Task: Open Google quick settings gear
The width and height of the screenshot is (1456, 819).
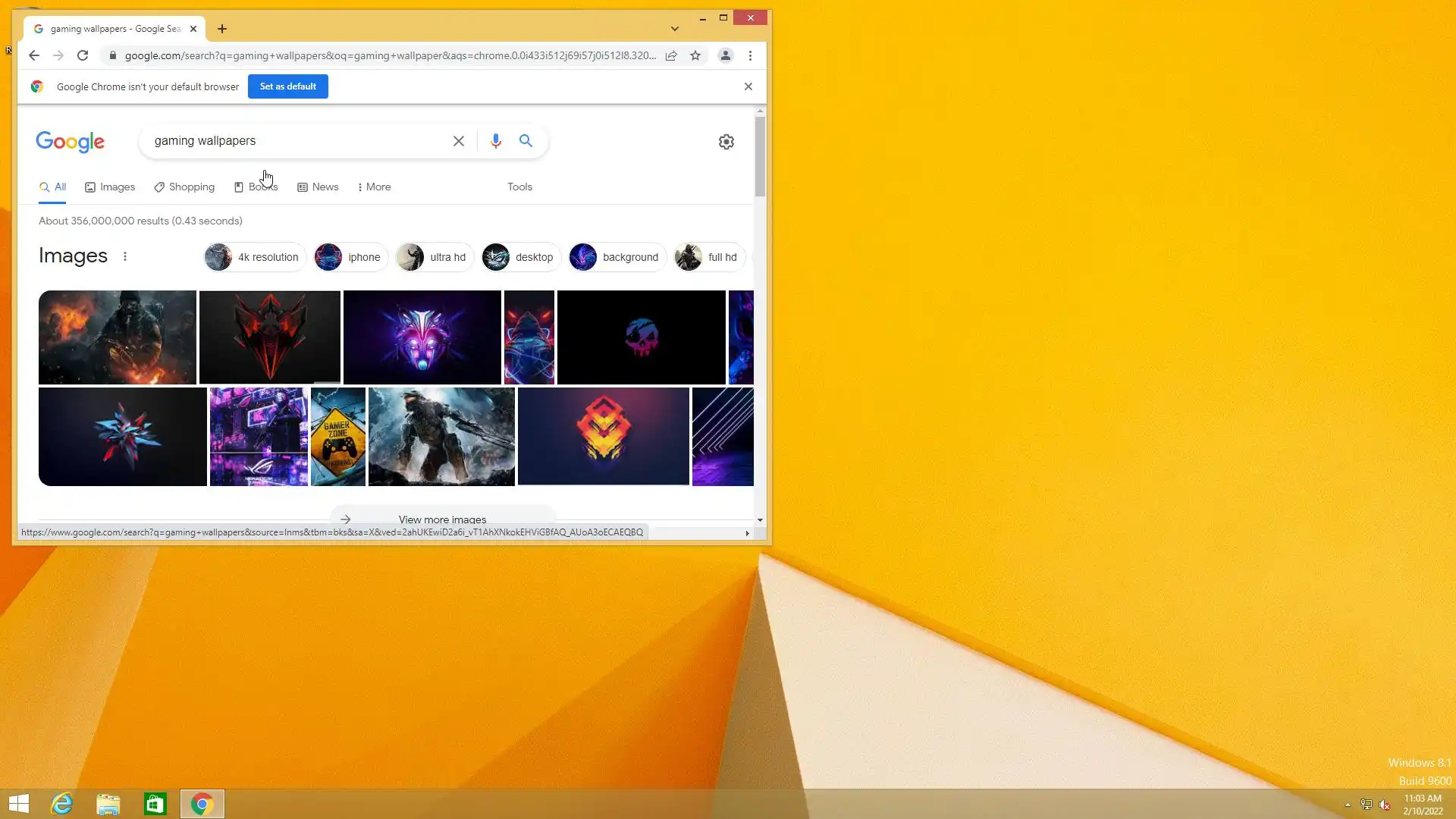Action: 726,142
